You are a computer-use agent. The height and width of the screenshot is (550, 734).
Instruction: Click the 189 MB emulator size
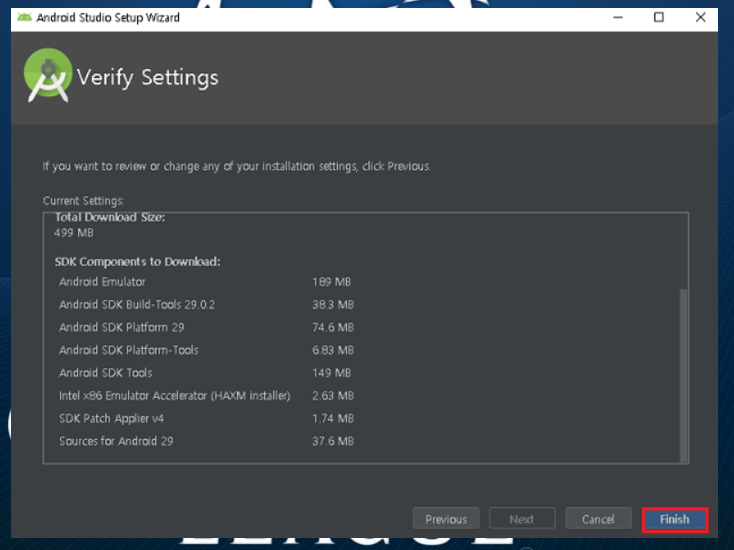[331, 282]
